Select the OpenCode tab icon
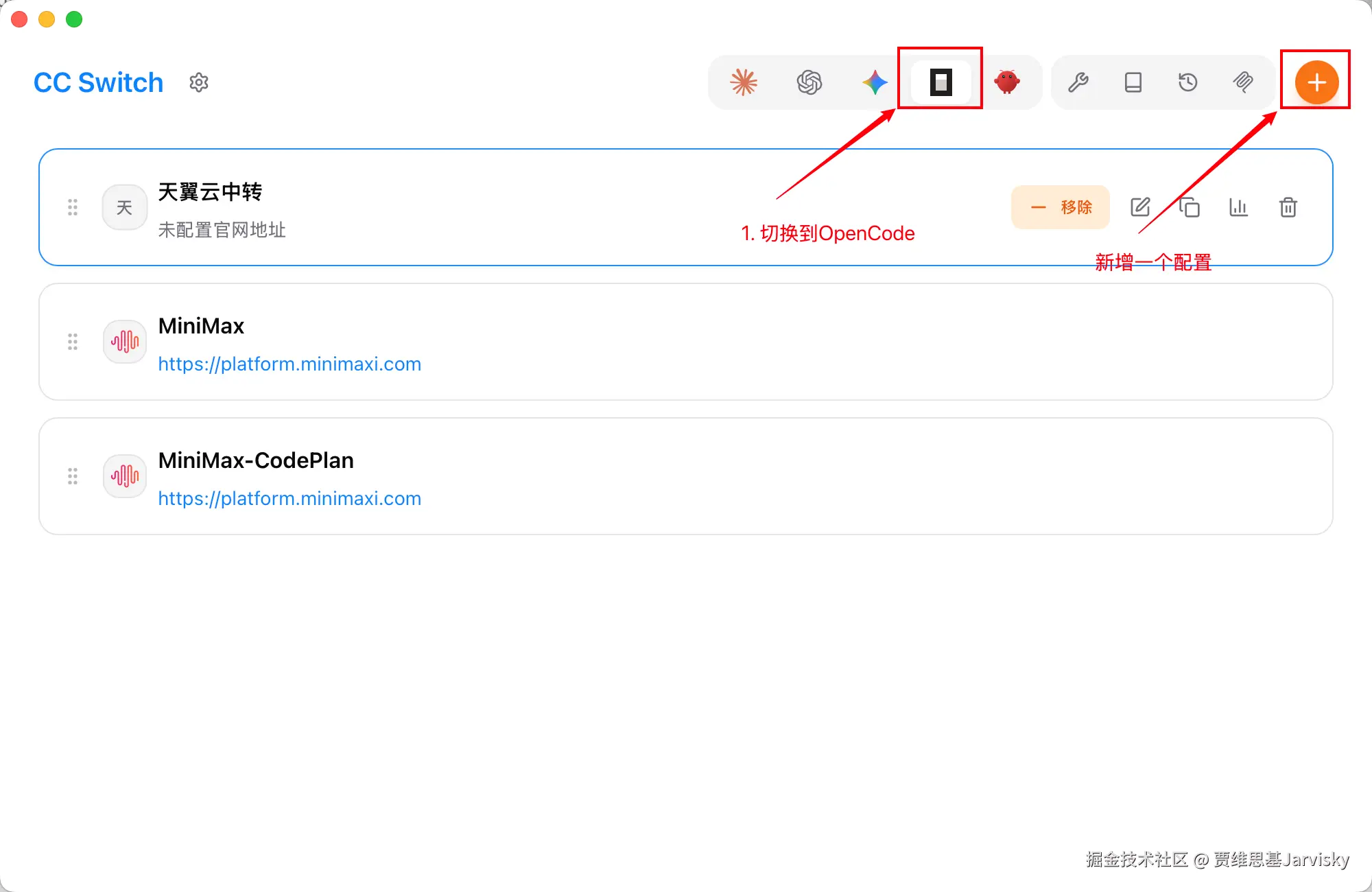The width and height of the screenshot is (1372, 892). point(941,82)
